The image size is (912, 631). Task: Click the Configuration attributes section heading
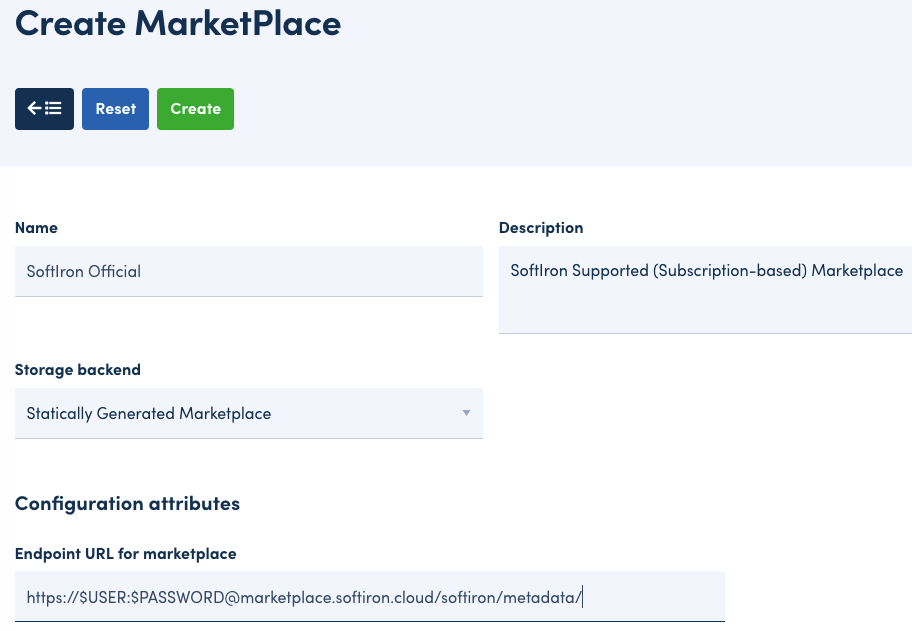pos(127,503)
